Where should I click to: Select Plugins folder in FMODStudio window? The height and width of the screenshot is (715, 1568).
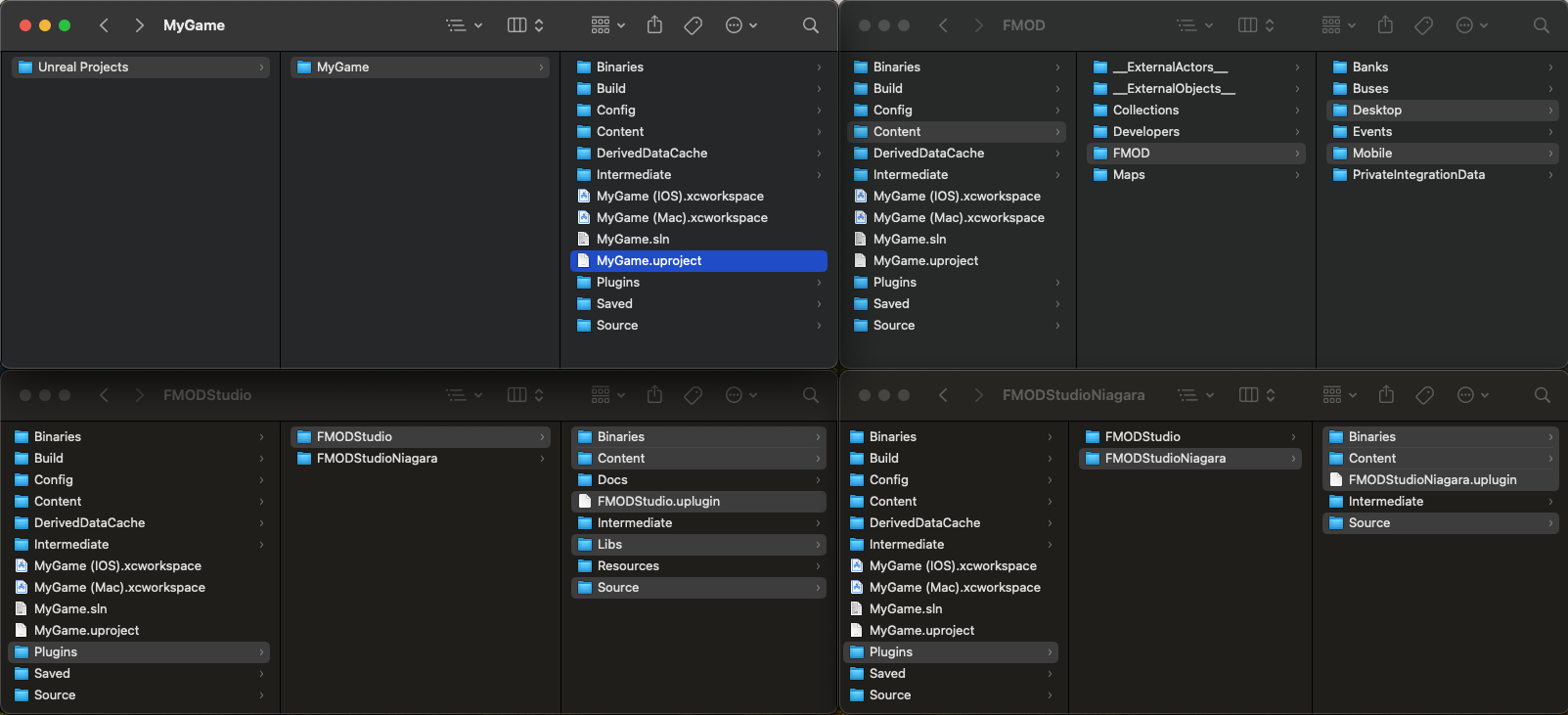coord(139,652)
